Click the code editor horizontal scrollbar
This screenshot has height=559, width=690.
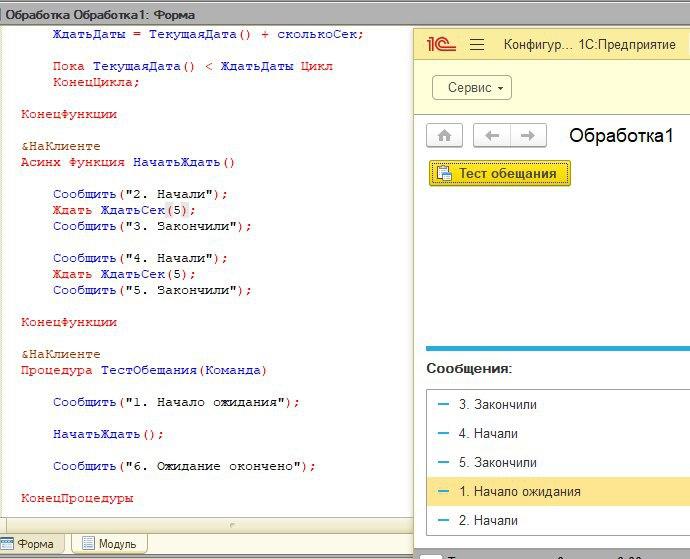tap(209, 525)
